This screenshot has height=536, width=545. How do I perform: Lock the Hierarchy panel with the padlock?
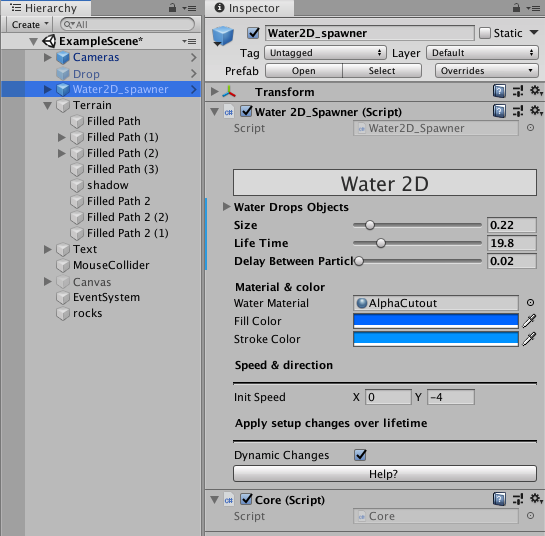point(172,8)
